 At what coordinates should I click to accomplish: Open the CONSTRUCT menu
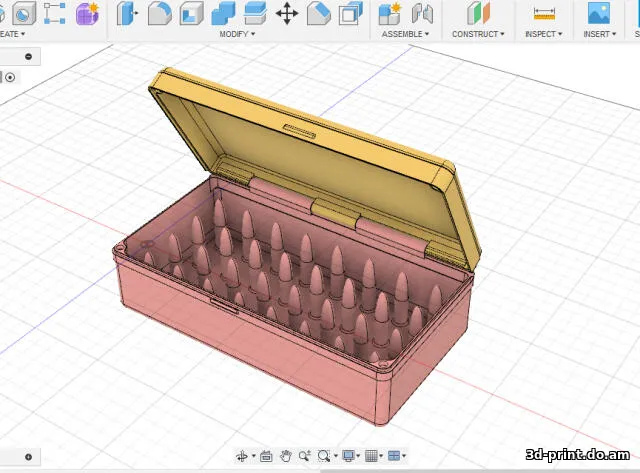[x=478, y=34]
